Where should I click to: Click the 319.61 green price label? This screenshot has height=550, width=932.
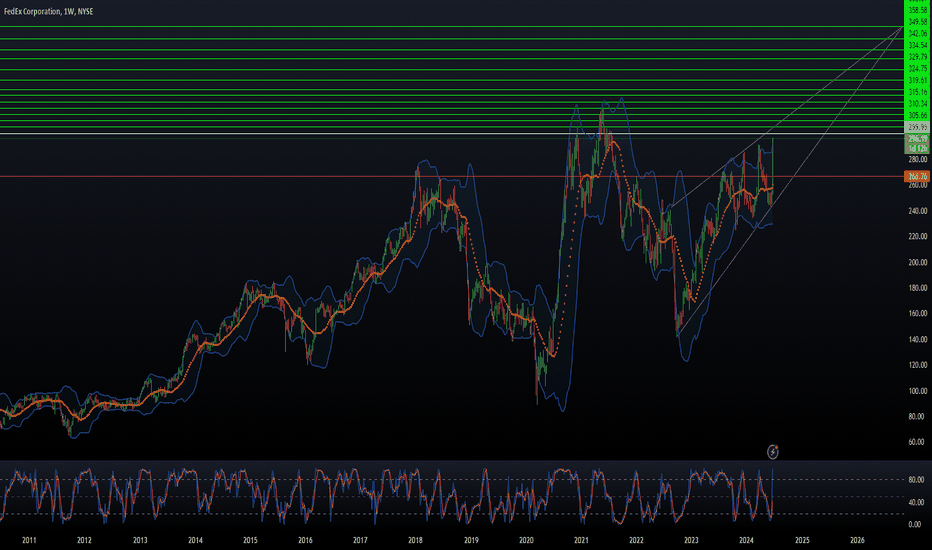pyautogui.click(x=918, y=80)
